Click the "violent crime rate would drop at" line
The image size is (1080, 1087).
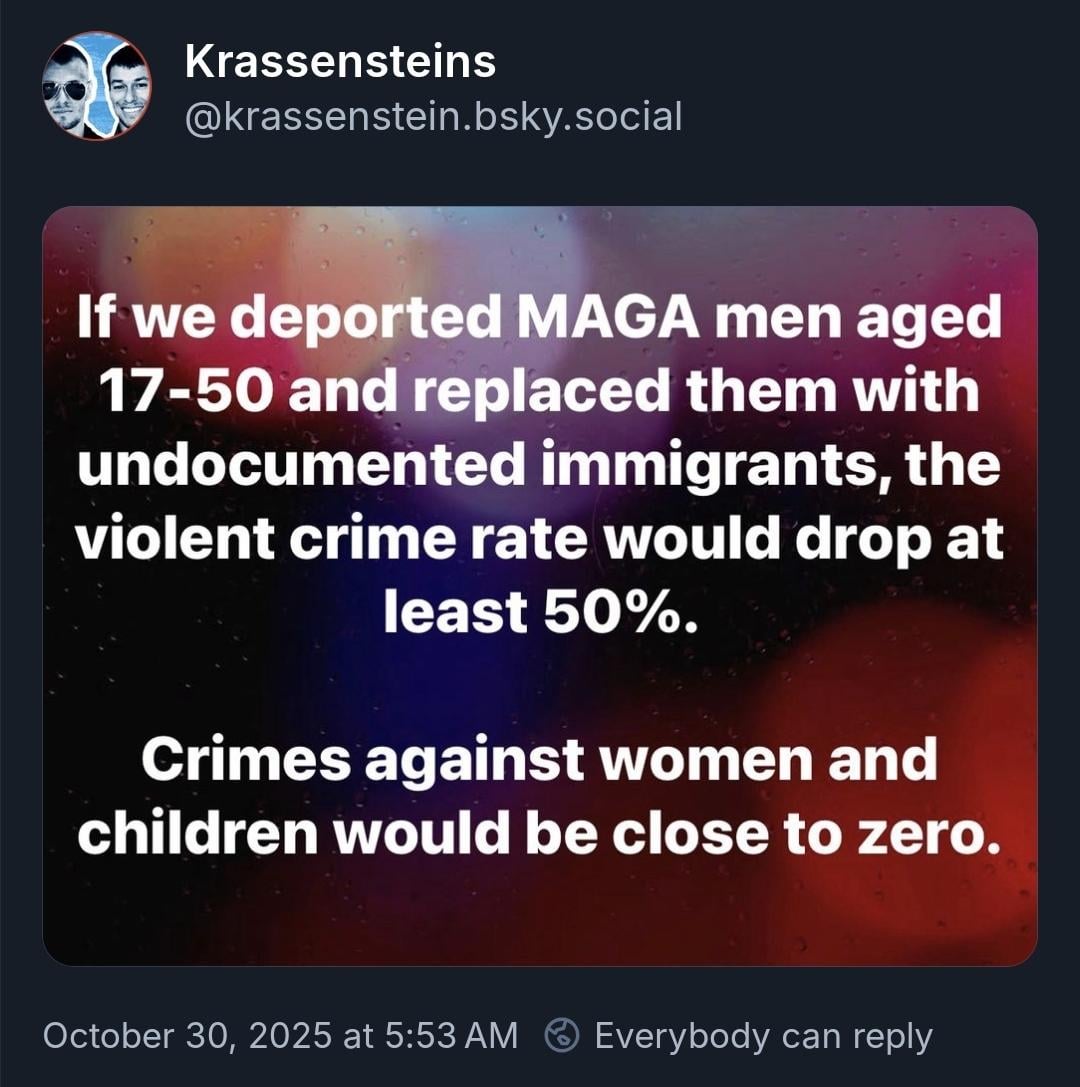click(540, 540)
